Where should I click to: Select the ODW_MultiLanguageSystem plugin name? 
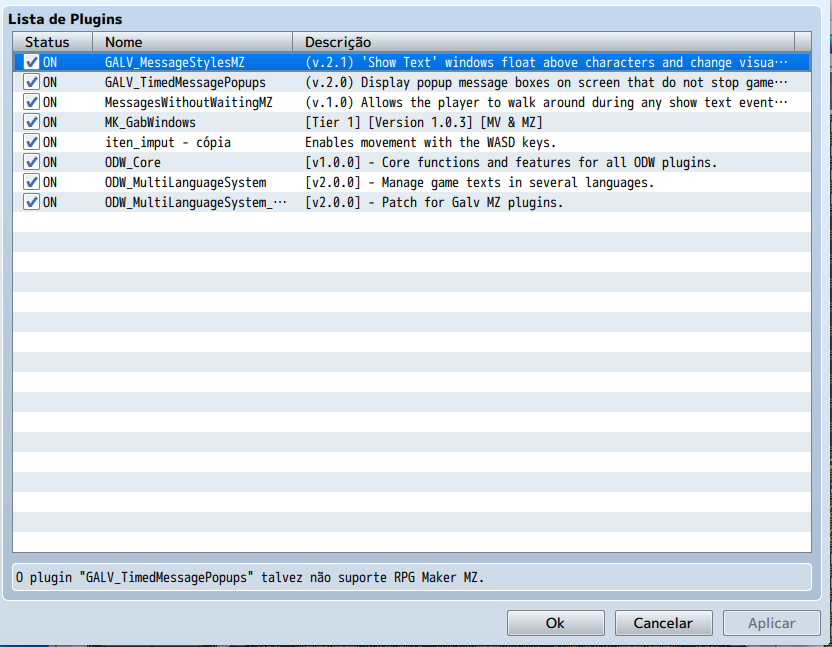pos(185,183)
